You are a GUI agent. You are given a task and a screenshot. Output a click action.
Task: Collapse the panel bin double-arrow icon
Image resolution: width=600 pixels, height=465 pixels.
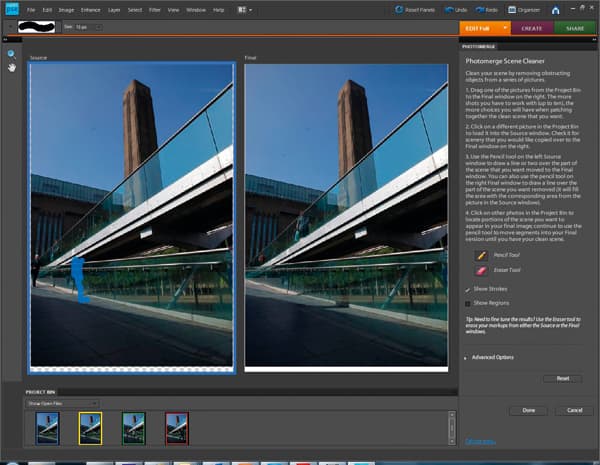[594, 39]
